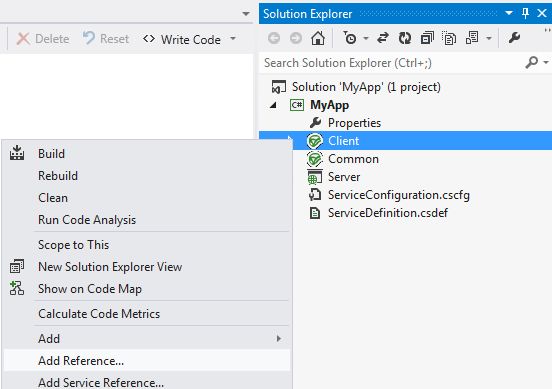
Task: Click the View Class Diagram toolbar icon
Action: pos(472,38)
